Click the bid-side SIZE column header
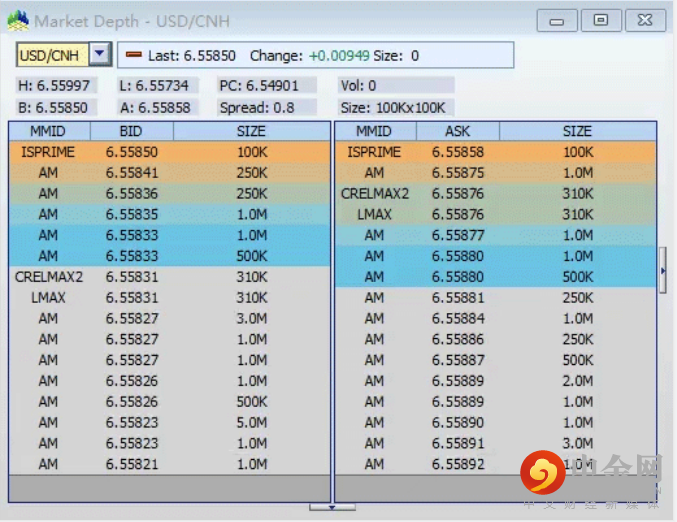This screenshot has width=677, height=522. click(251, 131)
